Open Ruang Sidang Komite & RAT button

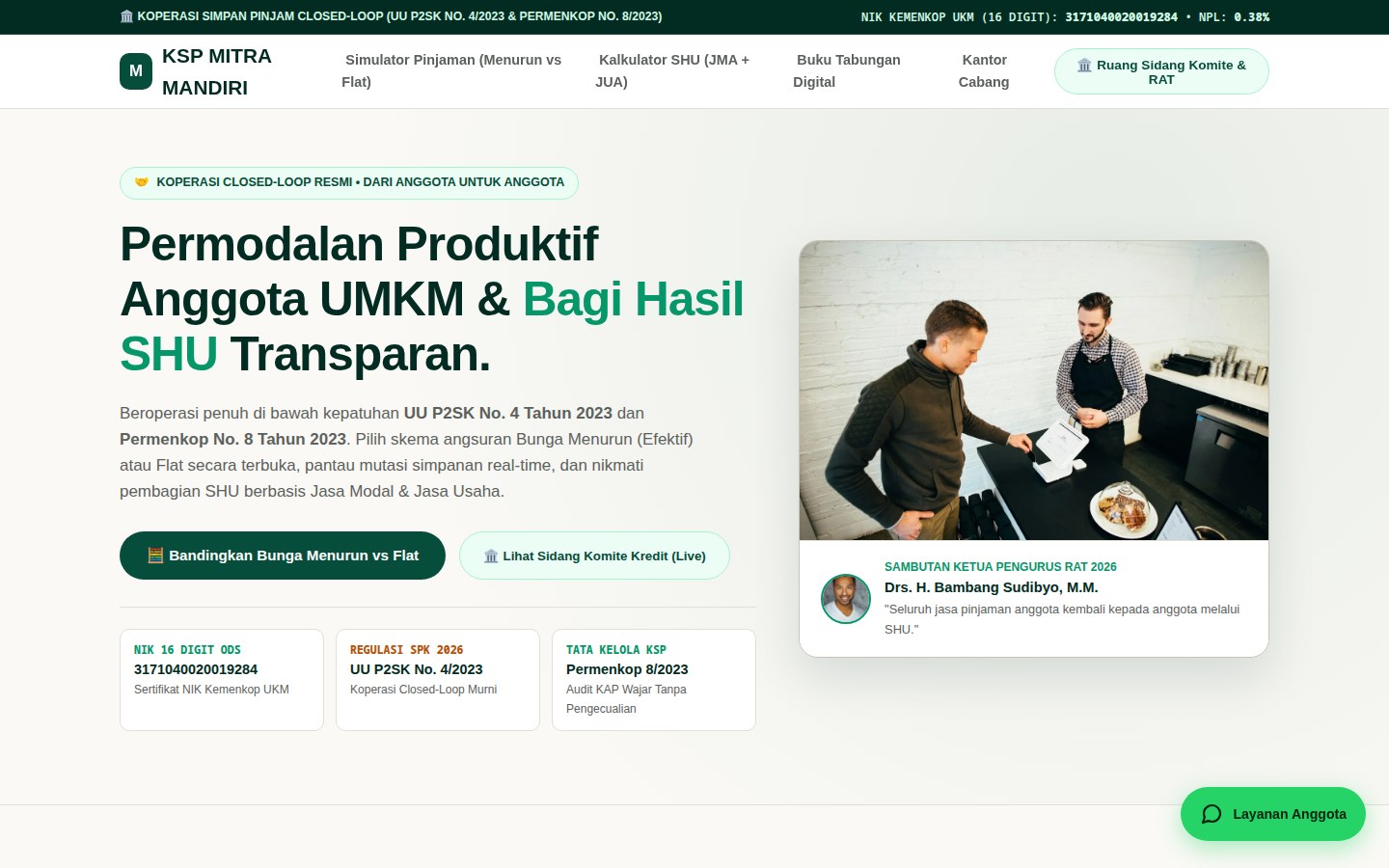(1161, 71)
